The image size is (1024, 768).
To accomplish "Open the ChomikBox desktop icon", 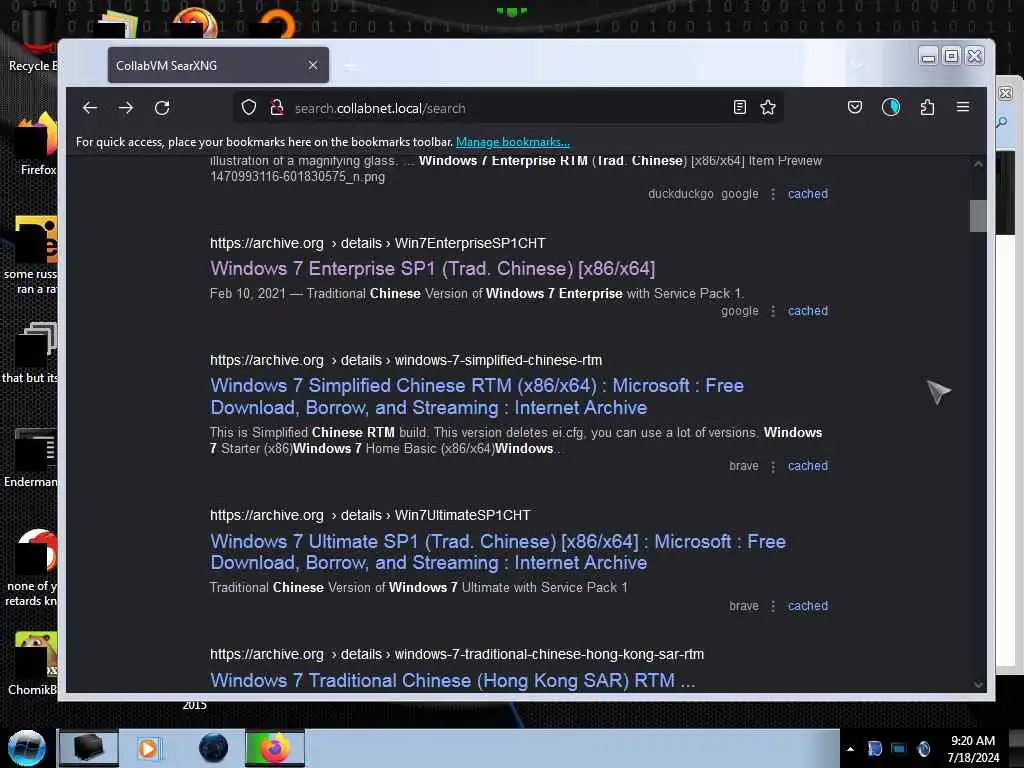I will [33, 663].
